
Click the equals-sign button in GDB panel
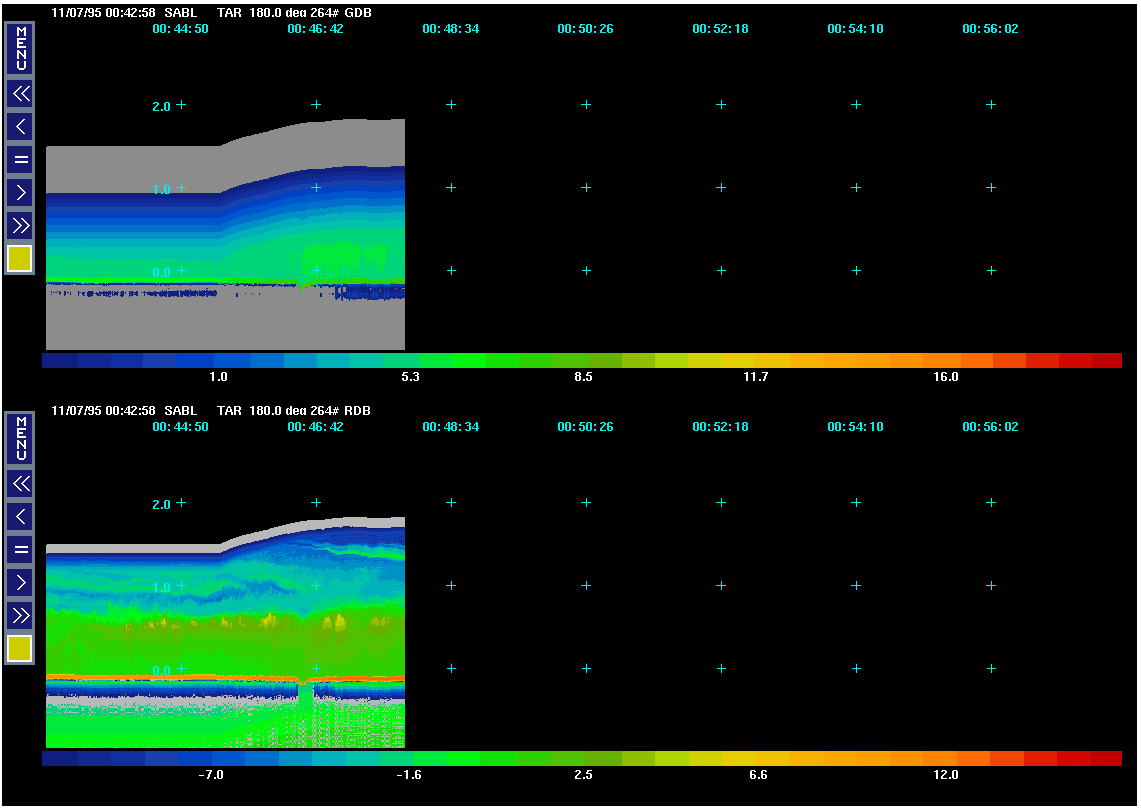[x=20, y=159]
